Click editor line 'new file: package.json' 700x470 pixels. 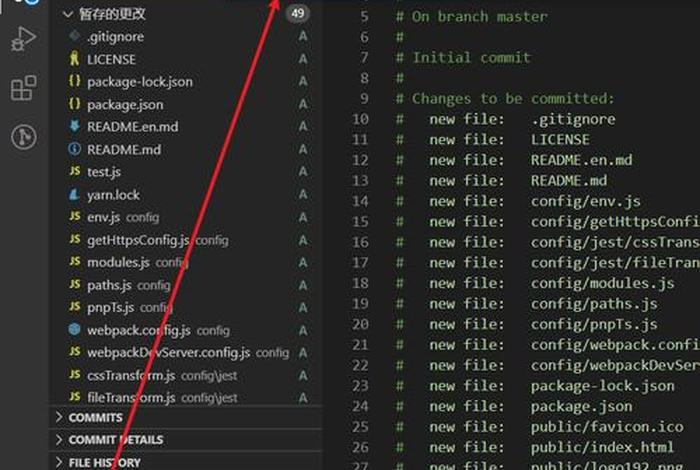(x=514, y=407)
